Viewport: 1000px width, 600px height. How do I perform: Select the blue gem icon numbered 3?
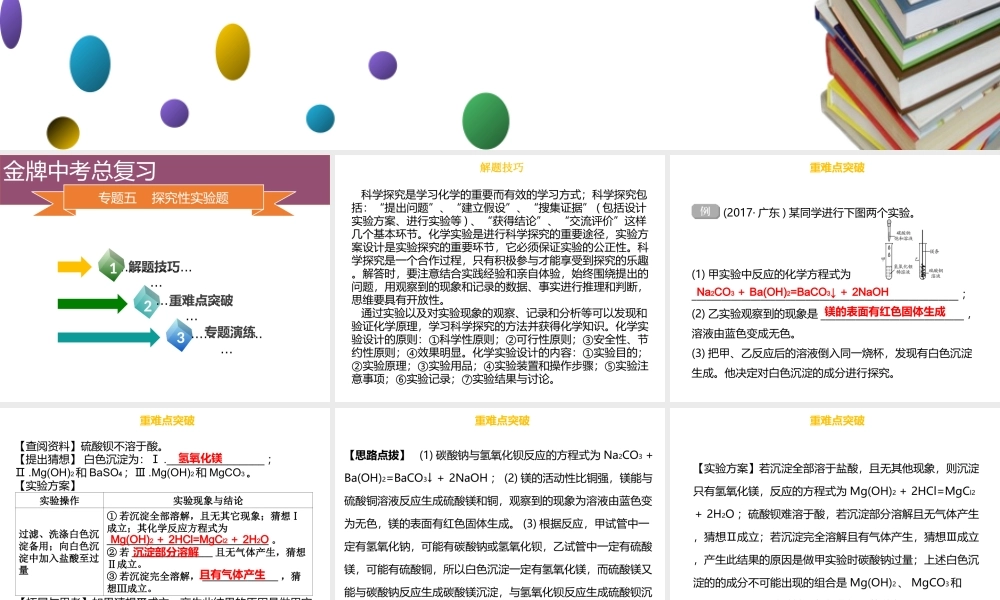click(x=180, y=335)
